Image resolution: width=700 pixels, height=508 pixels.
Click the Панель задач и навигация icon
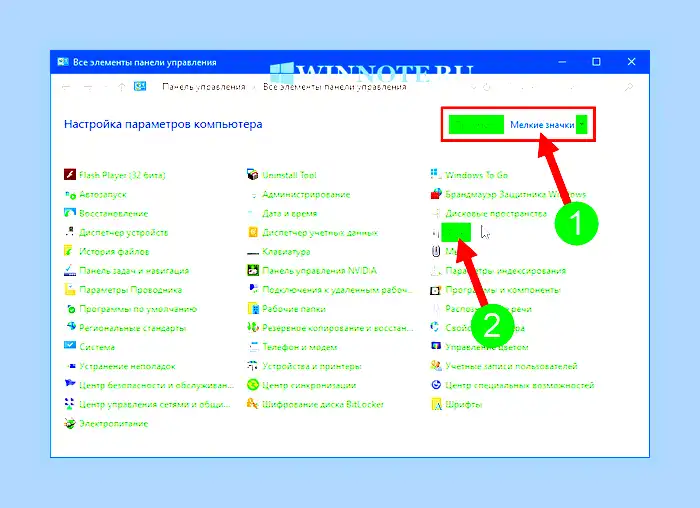coord(70,271)
